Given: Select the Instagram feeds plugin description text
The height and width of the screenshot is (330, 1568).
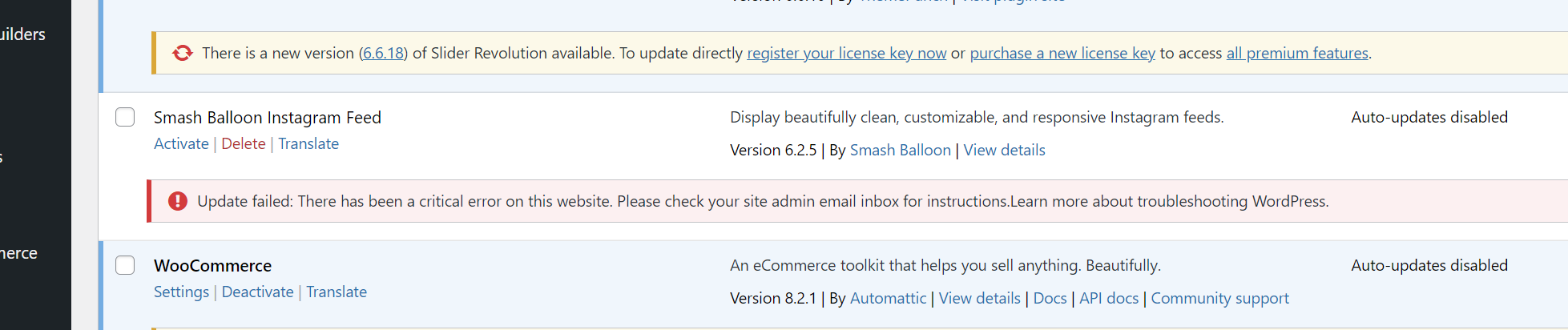Looking at the screenshot, I should pos(977,117).
